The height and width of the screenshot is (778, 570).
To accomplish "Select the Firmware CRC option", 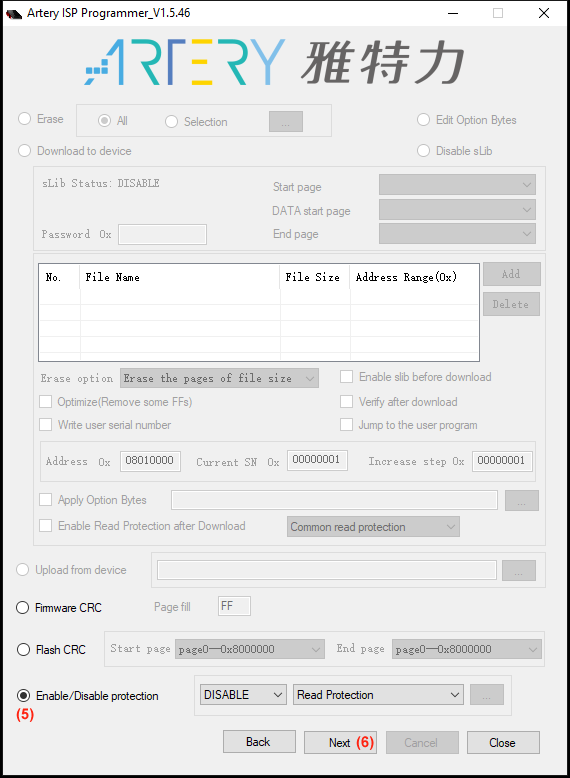I will tap(22, 608).
